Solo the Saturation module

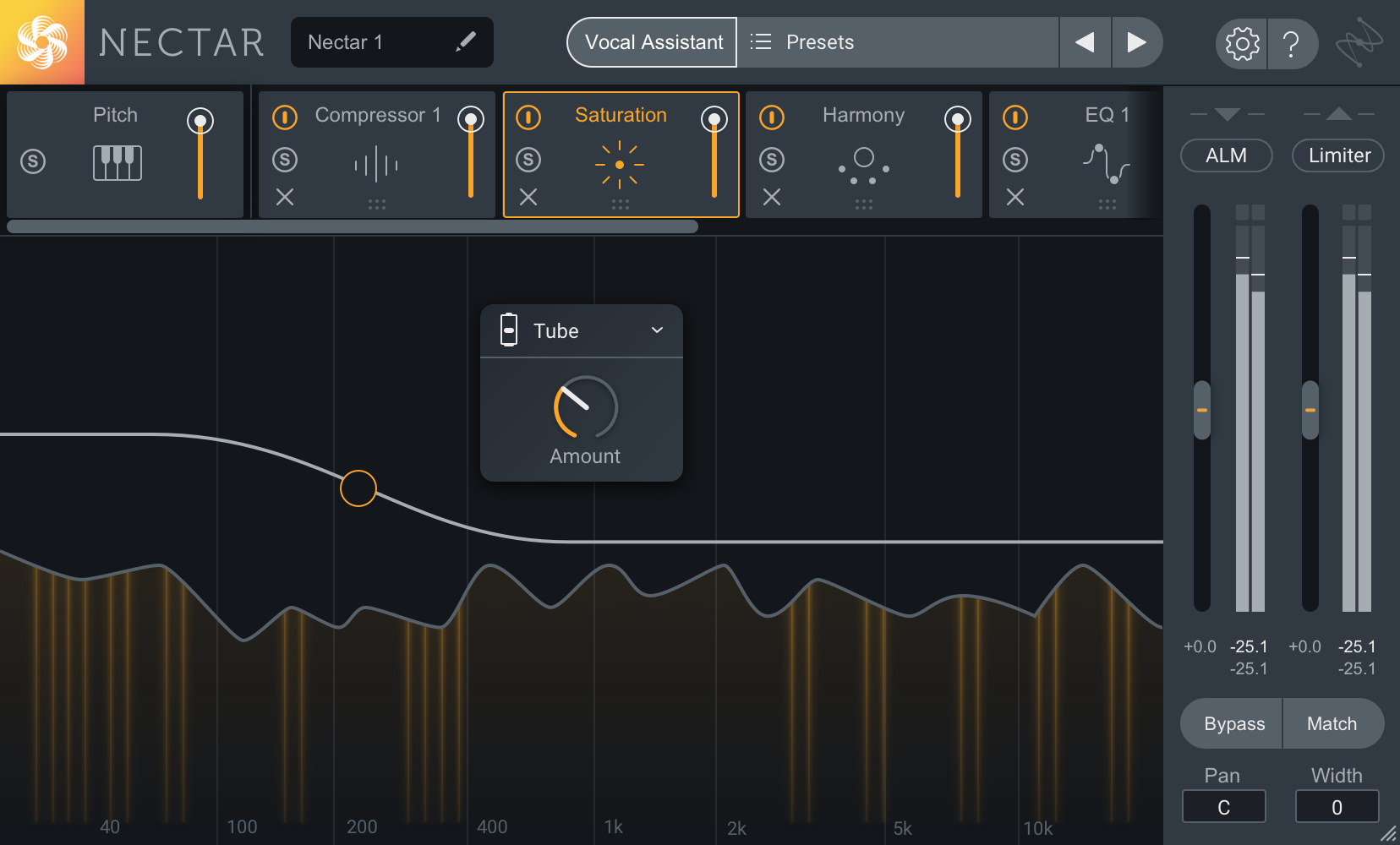pyautogui.click(x=528, y=160)
